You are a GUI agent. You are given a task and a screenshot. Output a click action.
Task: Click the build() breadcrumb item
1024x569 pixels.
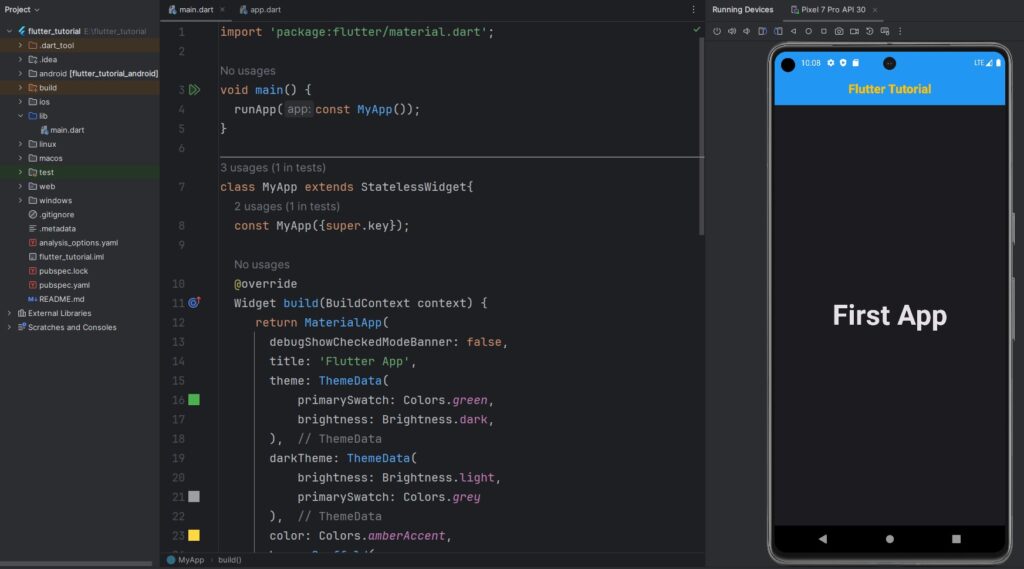[229, 560]
